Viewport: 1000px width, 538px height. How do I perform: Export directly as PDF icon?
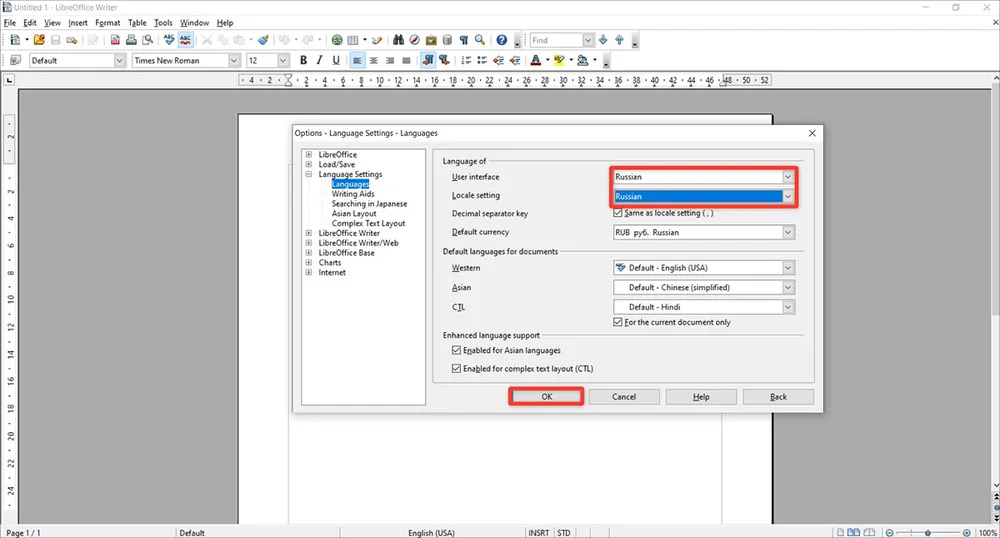pos(115,40)
